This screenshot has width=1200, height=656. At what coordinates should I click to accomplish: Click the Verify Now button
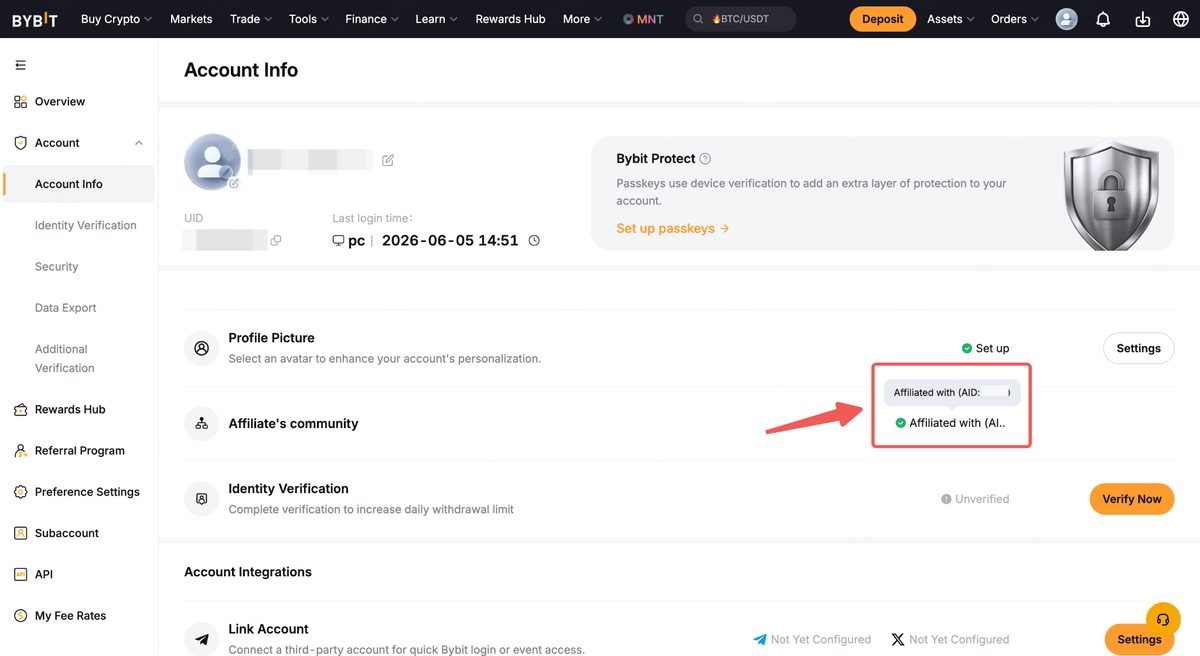tap(1132, 499)
